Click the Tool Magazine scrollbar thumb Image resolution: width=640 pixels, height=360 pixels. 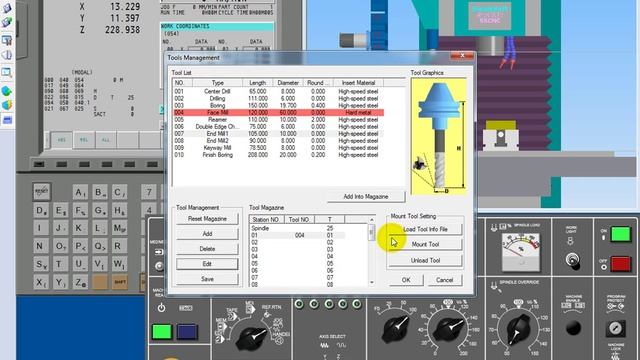(371, 232)
